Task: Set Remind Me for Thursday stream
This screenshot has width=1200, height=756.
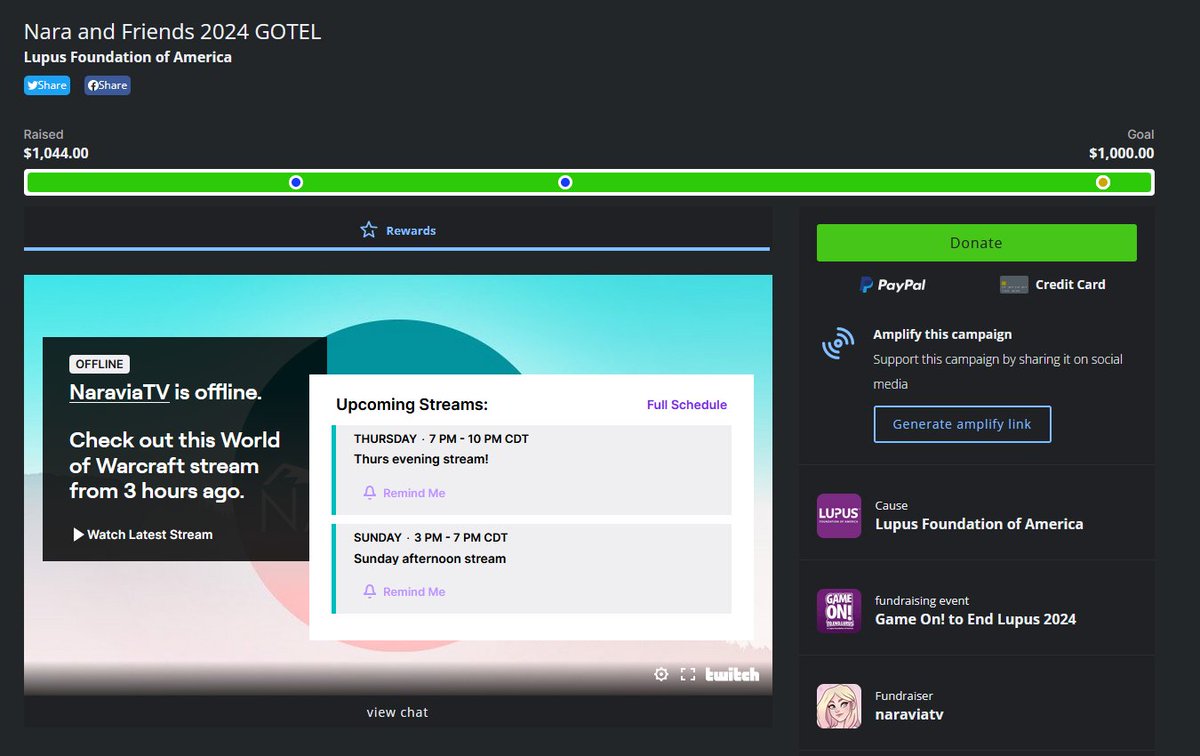Action: click(x=404, y=493)
